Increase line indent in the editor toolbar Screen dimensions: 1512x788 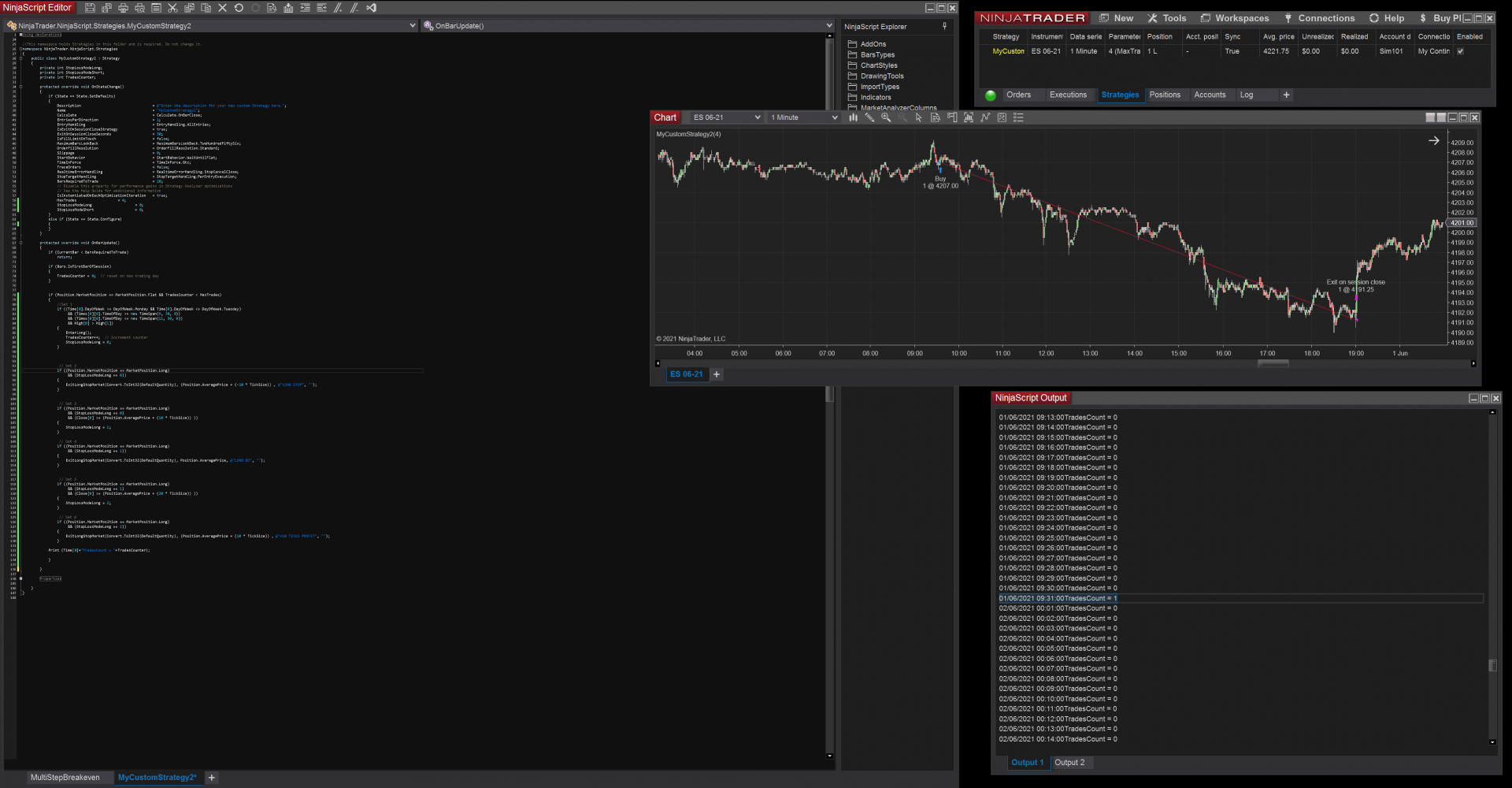coord(321,8)
